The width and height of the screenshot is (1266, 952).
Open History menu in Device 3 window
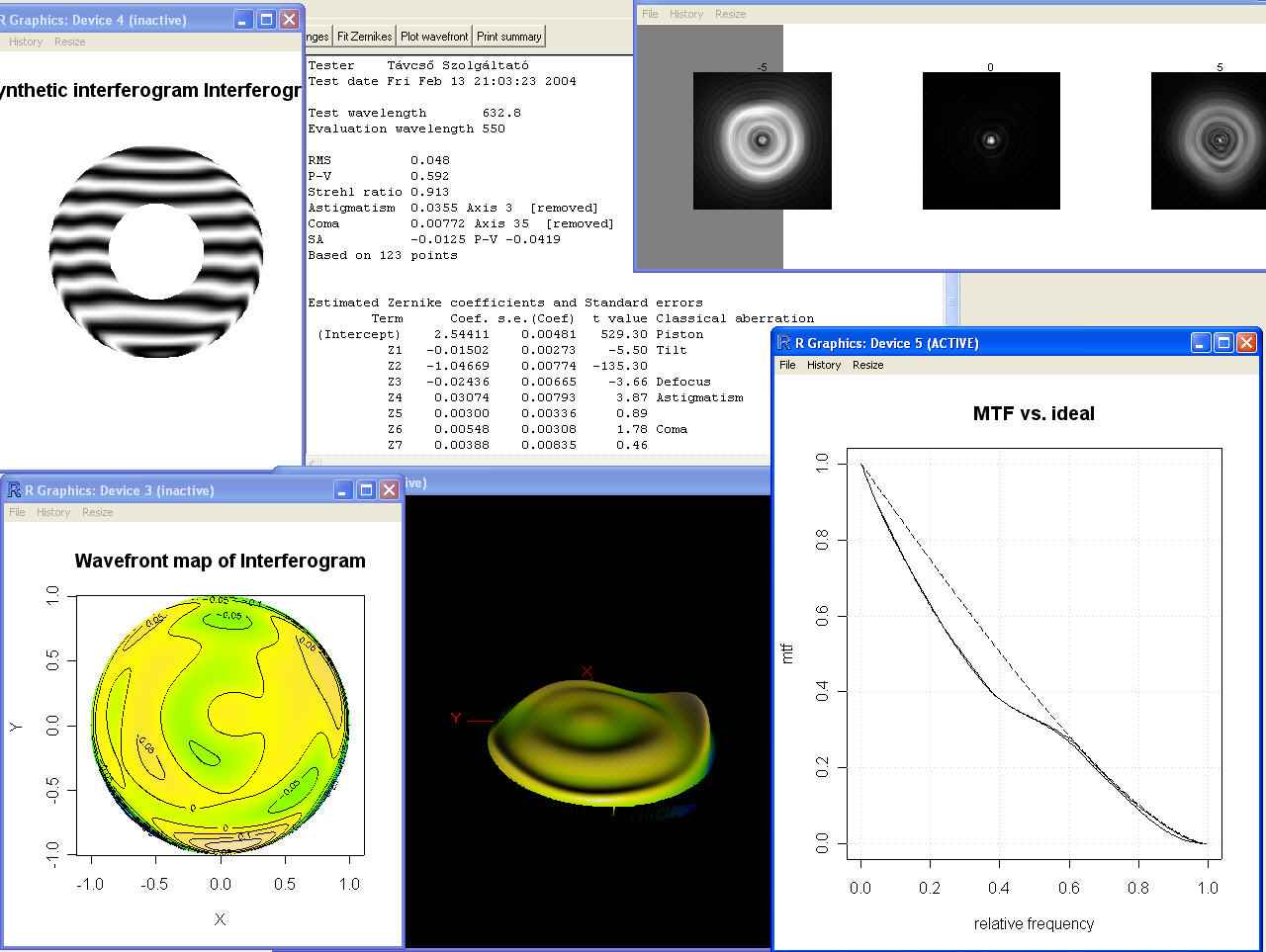tap(53, 512)
